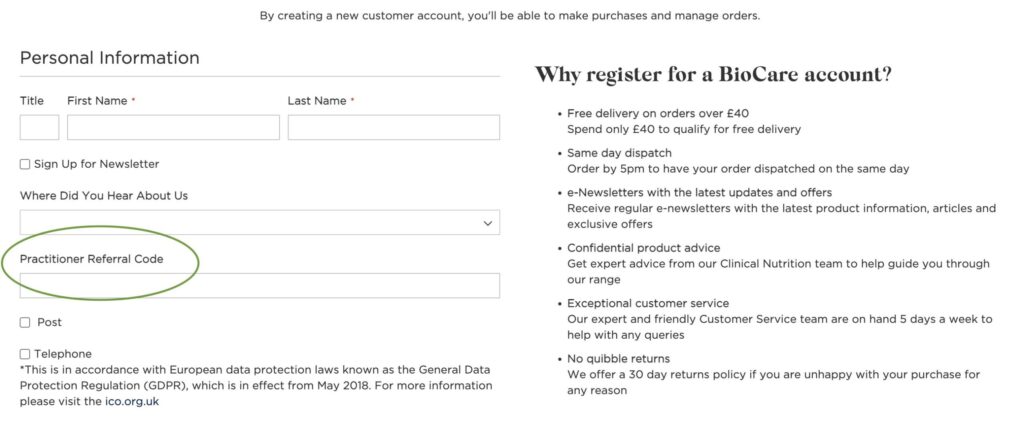
Task: Click the Personal Information heading
Action: click(x=109, y=58)
